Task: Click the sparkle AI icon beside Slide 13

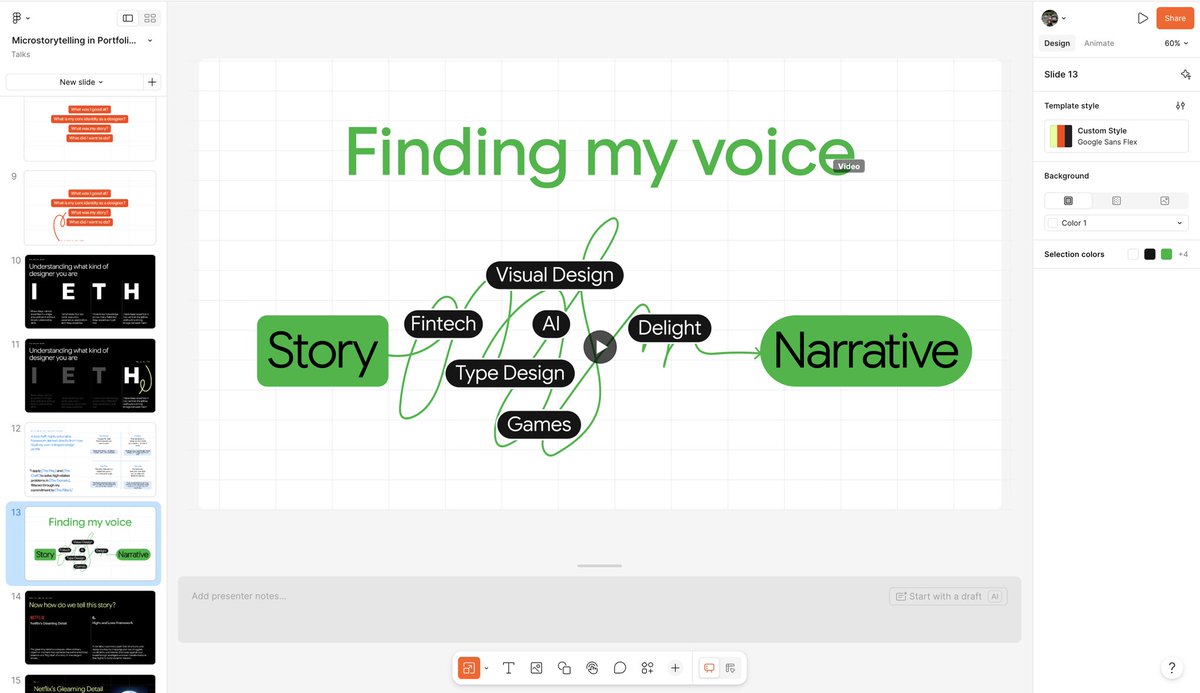Action: click(1185, 74)
